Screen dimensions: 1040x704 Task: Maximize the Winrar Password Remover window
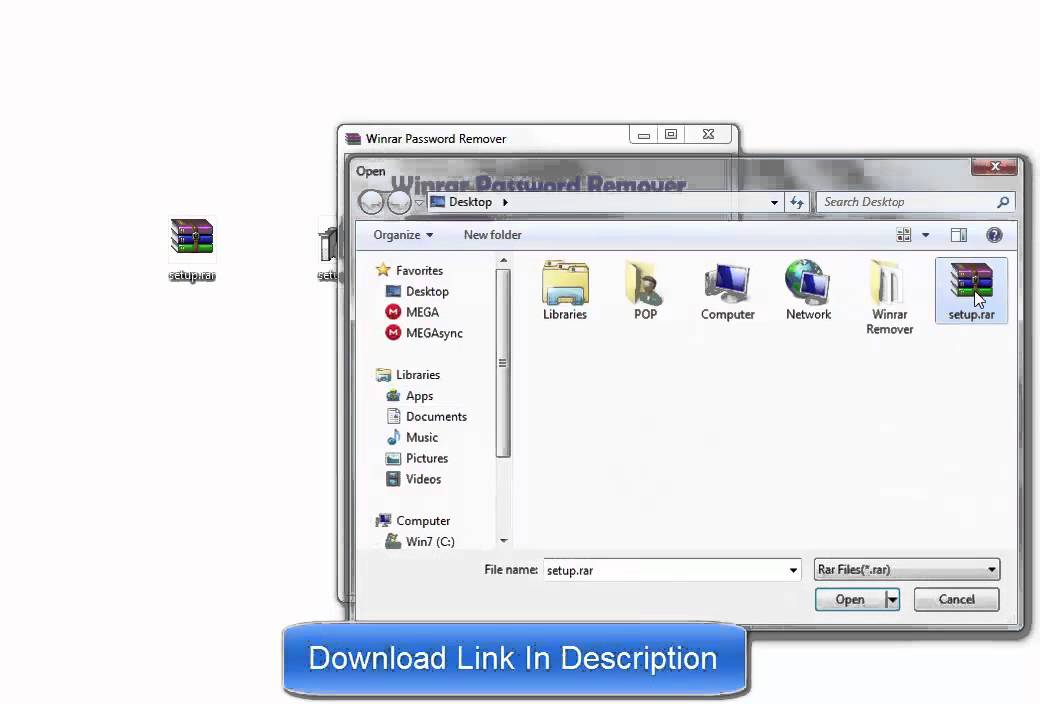pyautogui.click(x=671, y=135)
